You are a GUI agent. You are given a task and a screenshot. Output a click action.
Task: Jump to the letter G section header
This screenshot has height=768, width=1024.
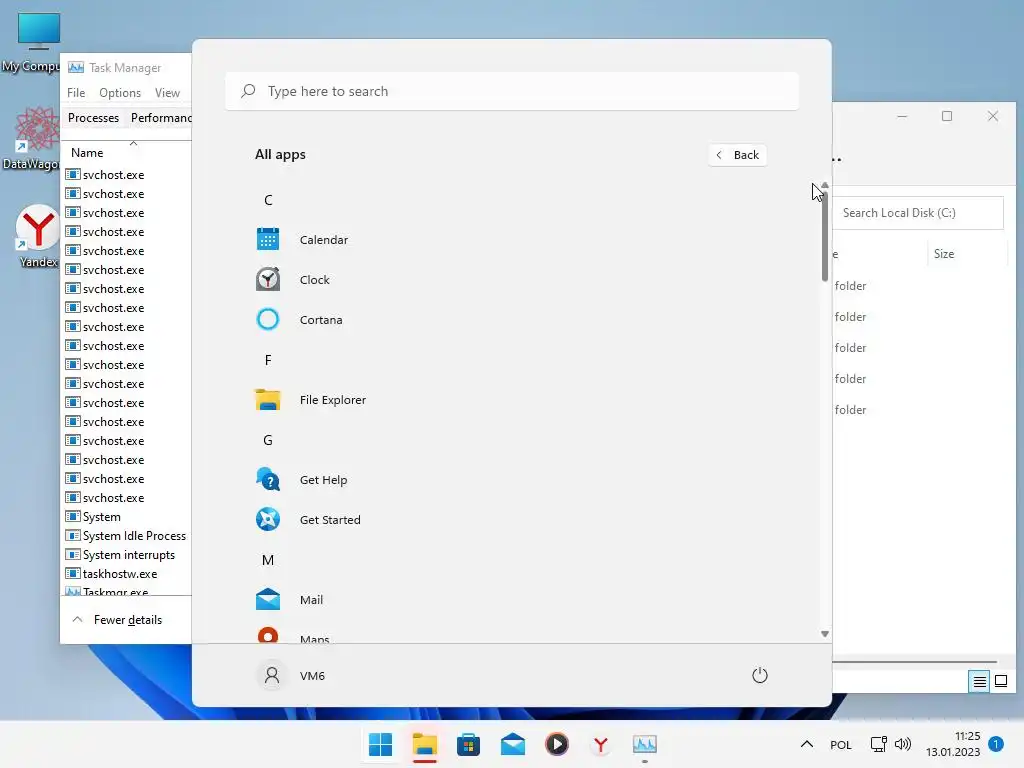[x=268, y=440]
